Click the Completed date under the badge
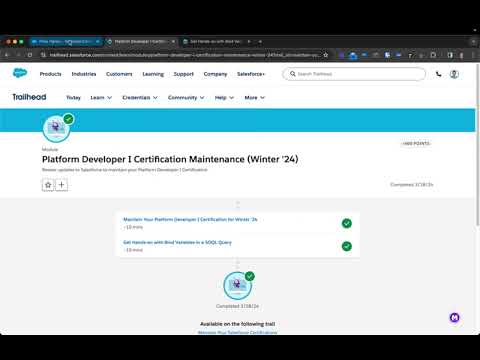Screen dimensions: 480x360 pos(237,306)
